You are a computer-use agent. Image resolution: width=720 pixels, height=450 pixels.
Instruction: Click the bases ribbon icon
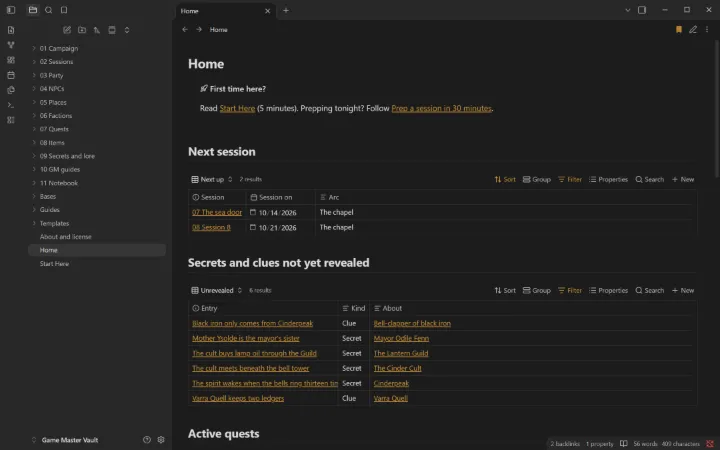[11, 120]
